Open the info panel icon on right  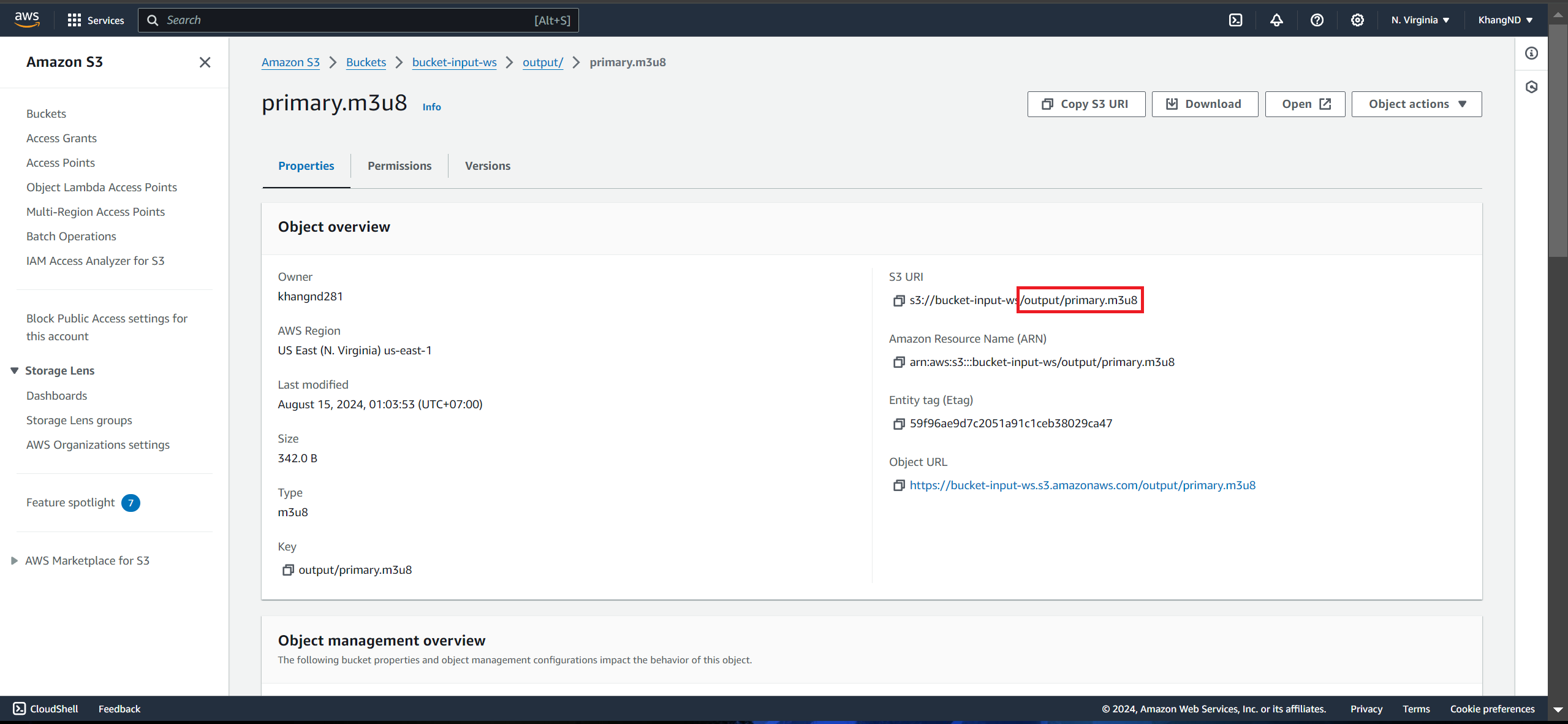pyautogui.click(x=1531, y=53)
